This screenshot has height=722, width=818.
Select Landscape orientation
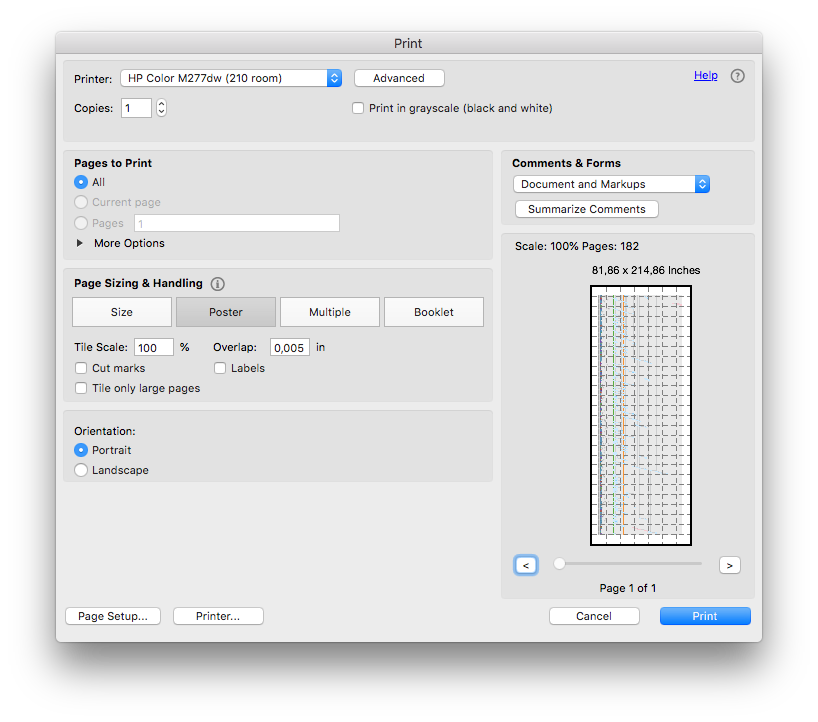81,470
